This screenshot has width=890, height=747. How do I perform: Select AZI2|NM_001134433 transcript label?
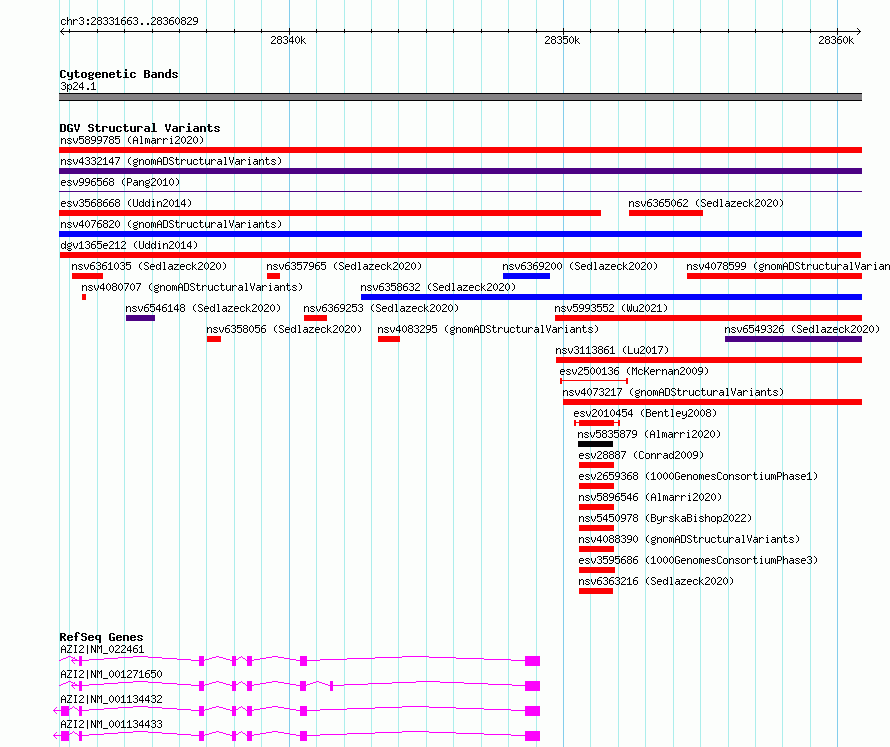[x=111, y=724]
